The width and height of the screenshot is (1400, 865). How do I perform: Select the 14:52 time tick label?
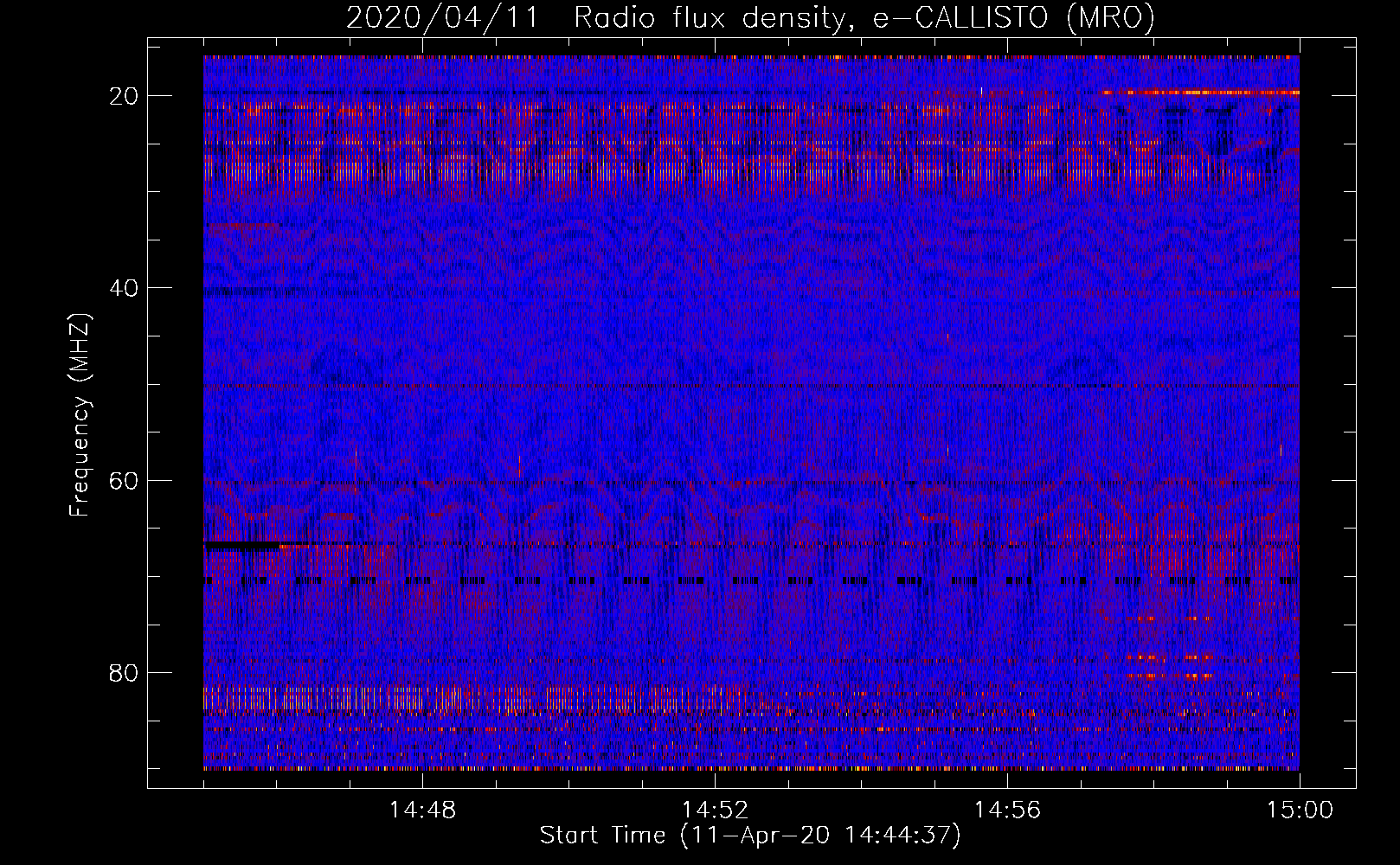[x=715, y=811]
